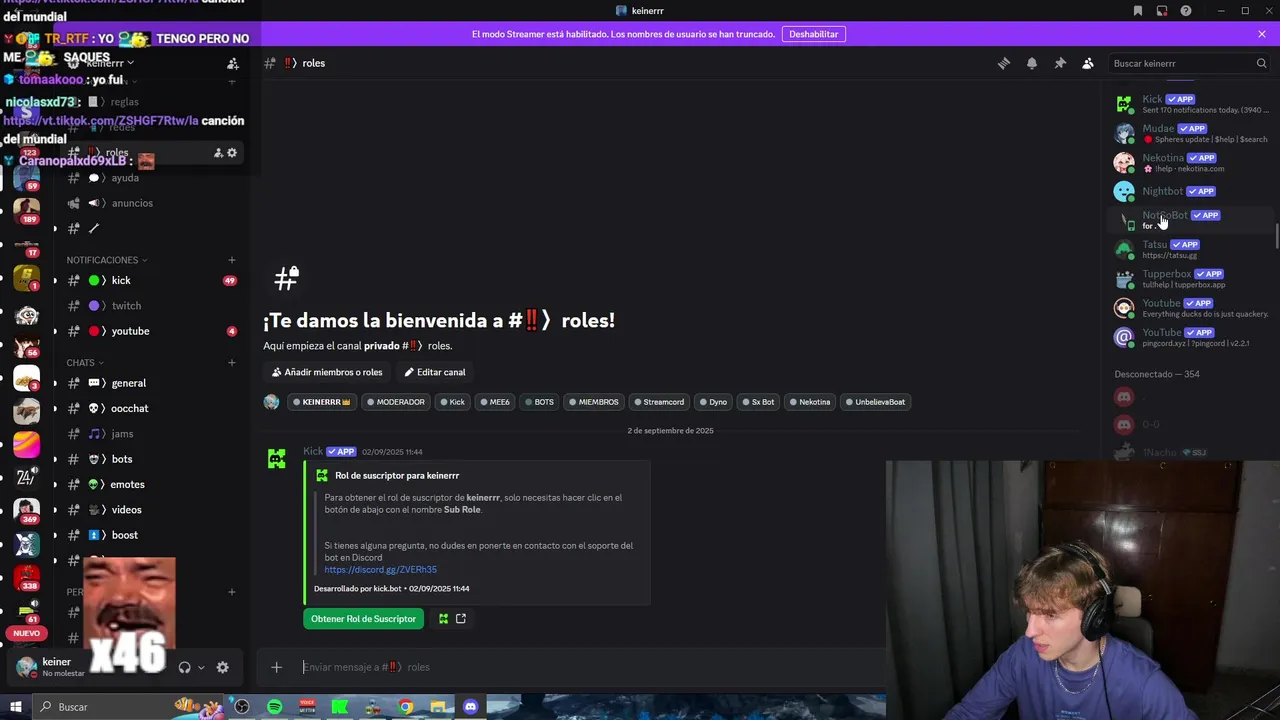Open the discord.gg/ZVERh35 support link
This screenshot has width=1280, height=720.
380,570
